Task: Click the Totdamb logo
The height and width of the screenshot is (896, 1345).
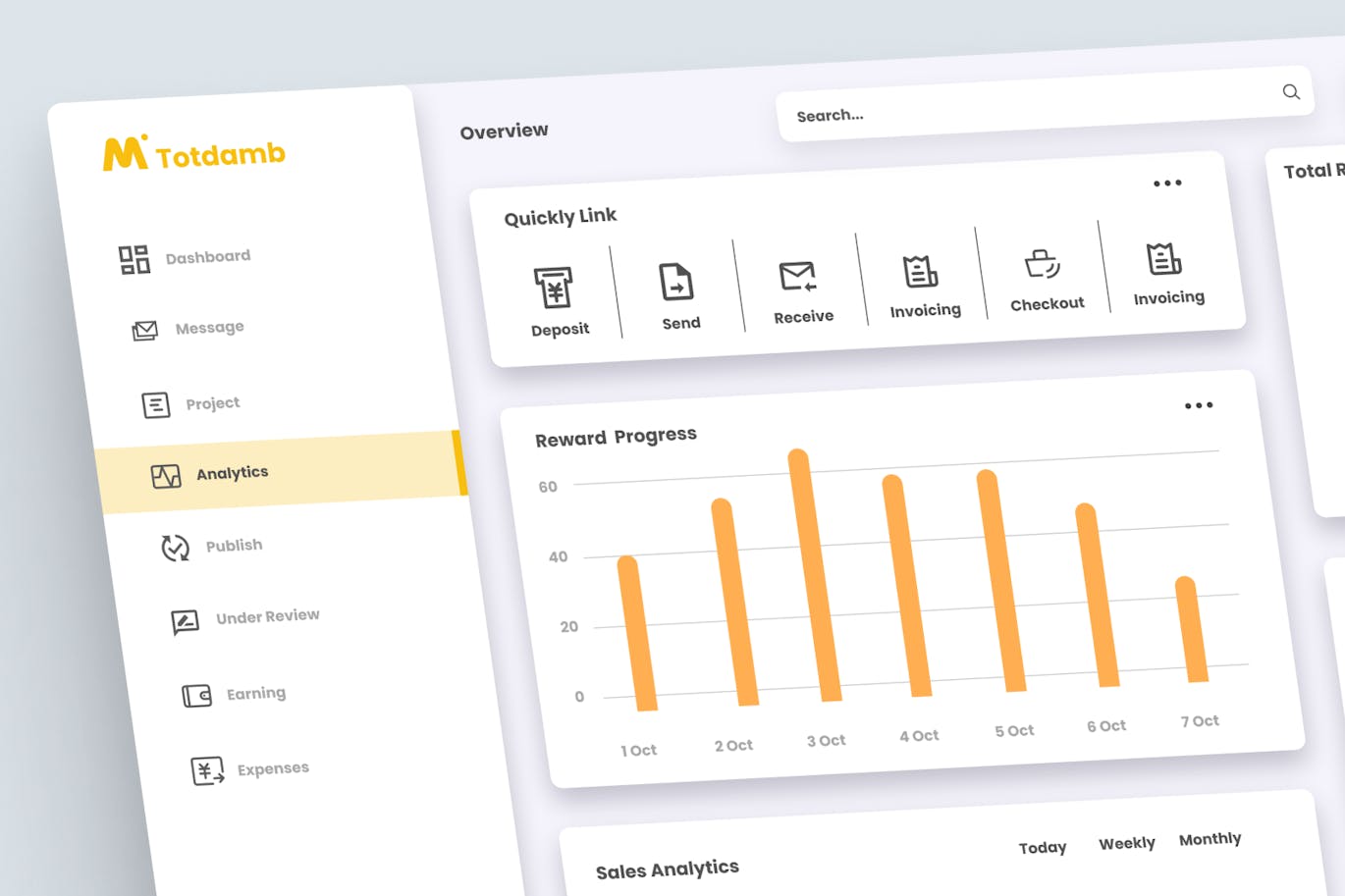Action: (194, 154)
